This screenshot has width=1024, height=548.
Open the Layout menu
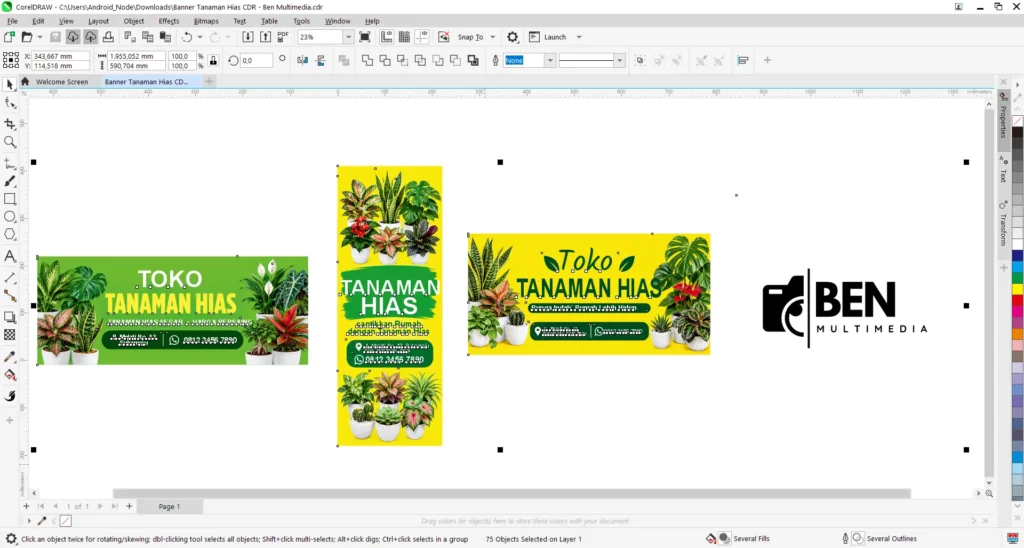(99, 21)
